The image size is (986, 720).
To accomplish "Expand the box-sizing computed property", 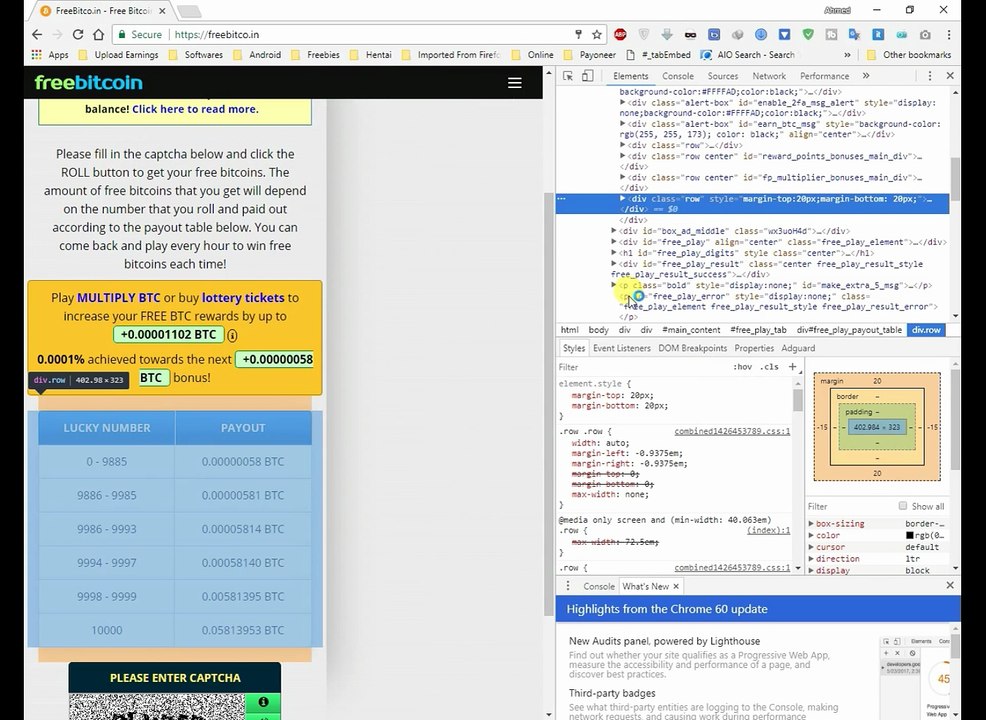I will click(x=811, y=523).
